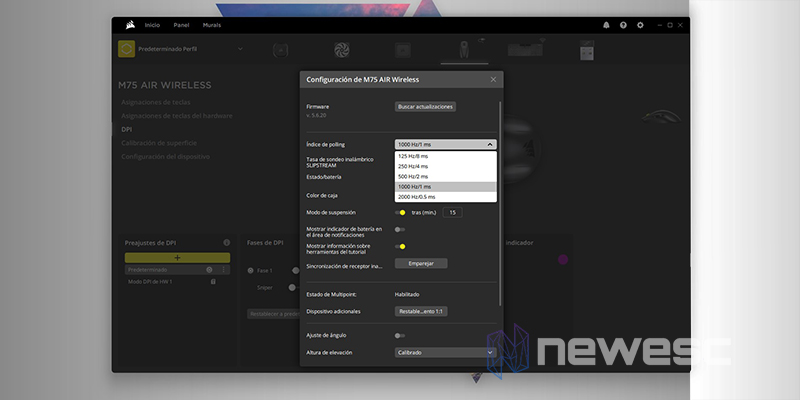Click the Restable...ento 1:1 button
The width and height of the screenshot is (800, 400).
pos(421,311)
